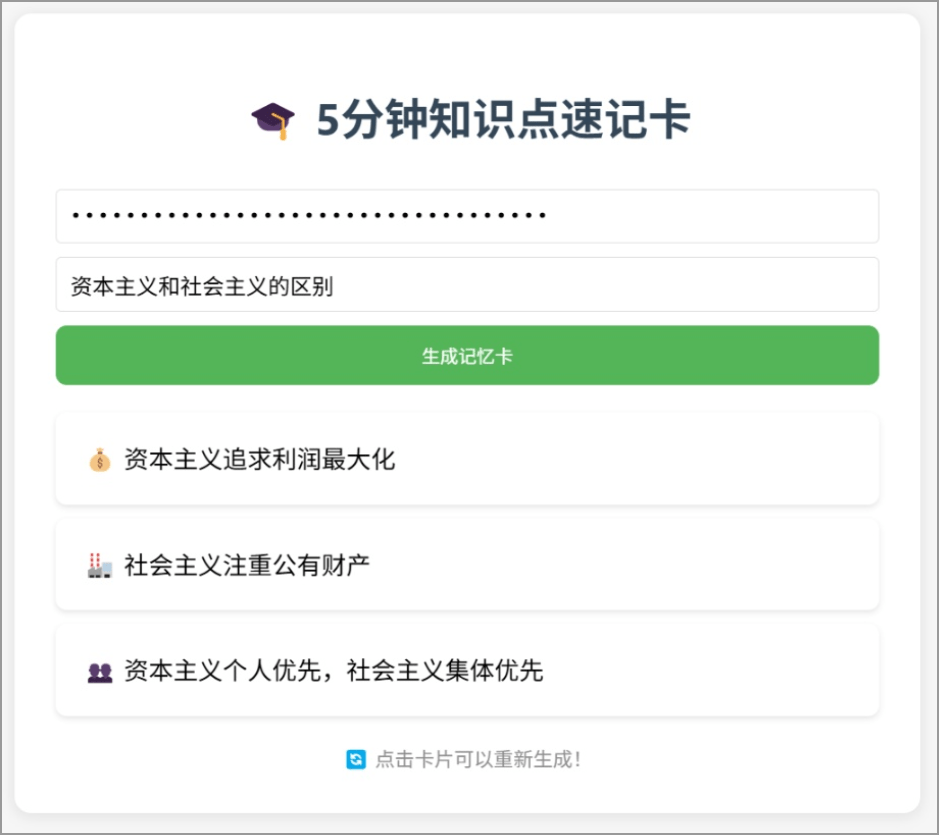Image resolution: width=939 pixels, height=835 pixels.
Task: Focus the topic field 资本主义和社会主义的区别
Action: click(x=467, y=285)
